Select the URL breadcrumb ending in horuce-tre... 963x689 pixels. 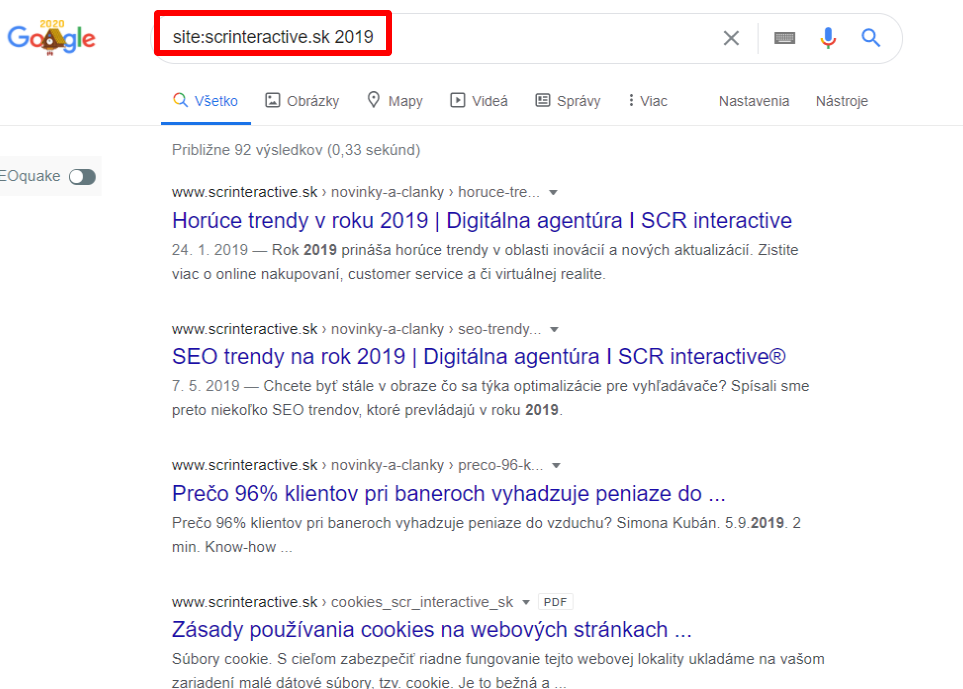356,192
